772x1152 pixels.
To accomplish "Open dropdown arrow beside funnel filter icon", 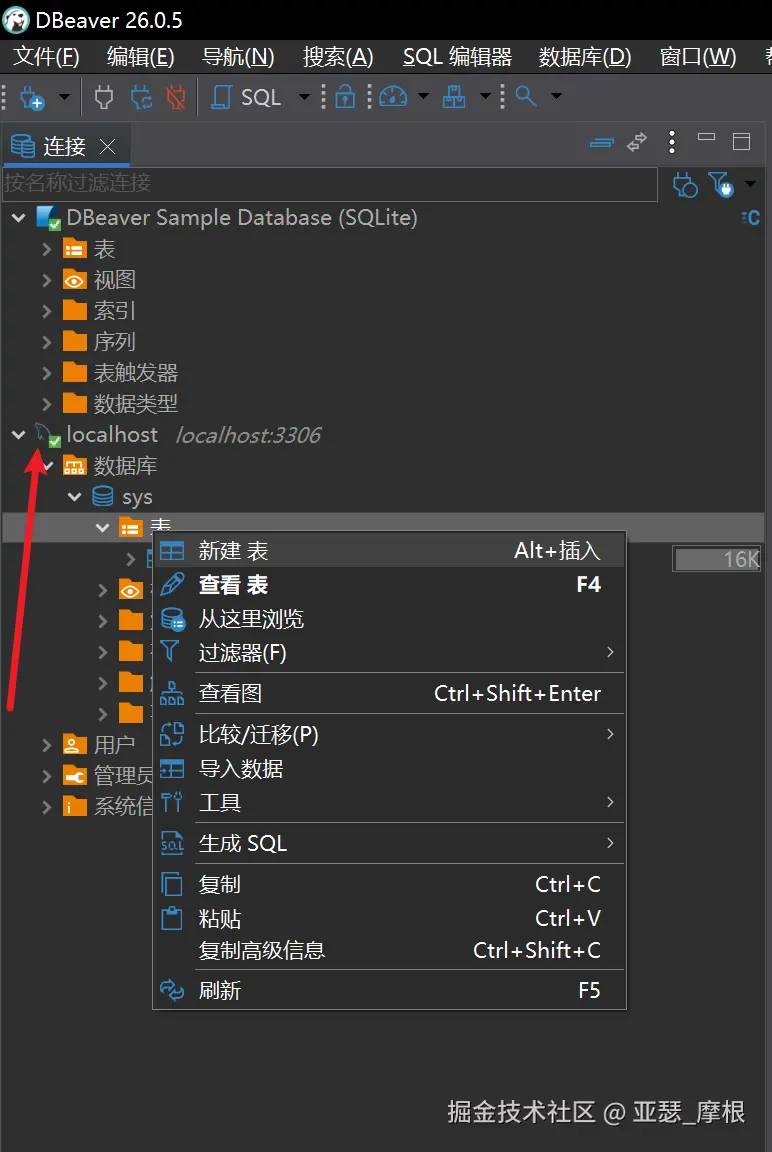I will (750, 184).
